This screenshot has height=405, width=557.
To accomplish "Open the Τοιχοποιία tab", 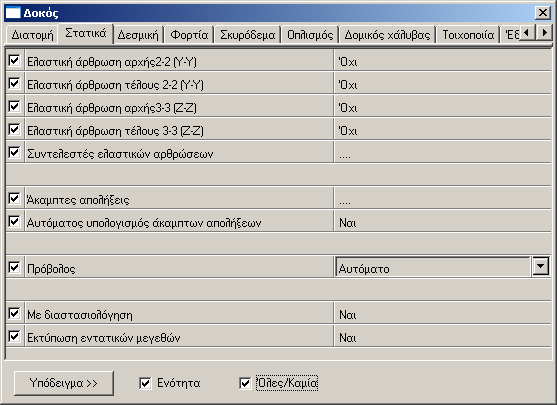I will [x=468, y=35].
